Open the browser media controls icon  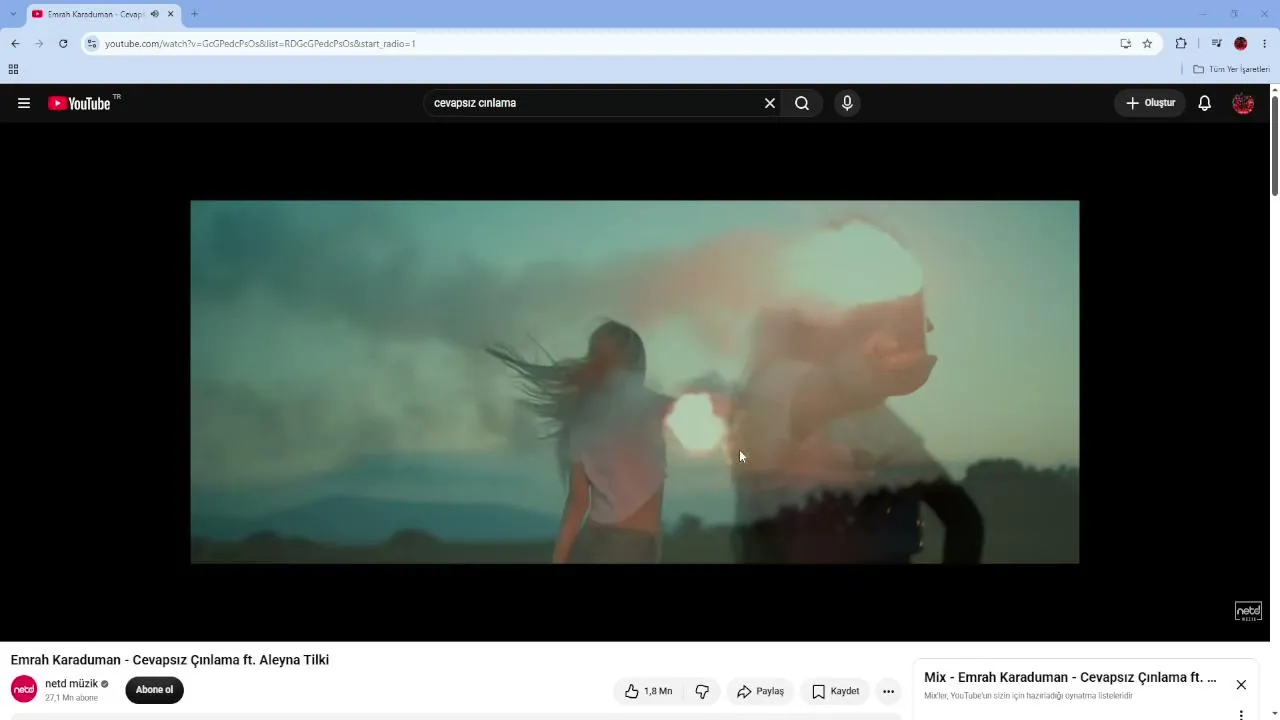click(x=1216, y=43)
